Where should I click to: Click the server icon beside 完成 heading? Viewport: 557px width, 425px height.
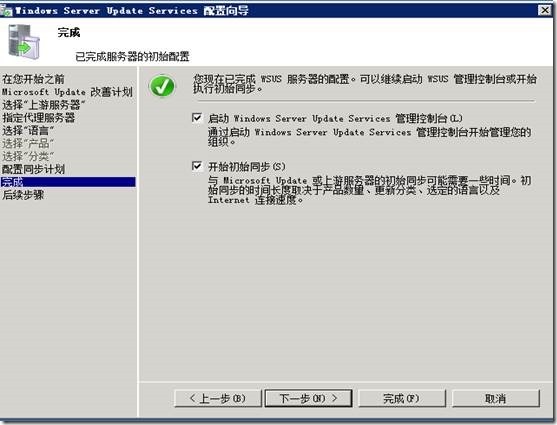coord(24,42)
